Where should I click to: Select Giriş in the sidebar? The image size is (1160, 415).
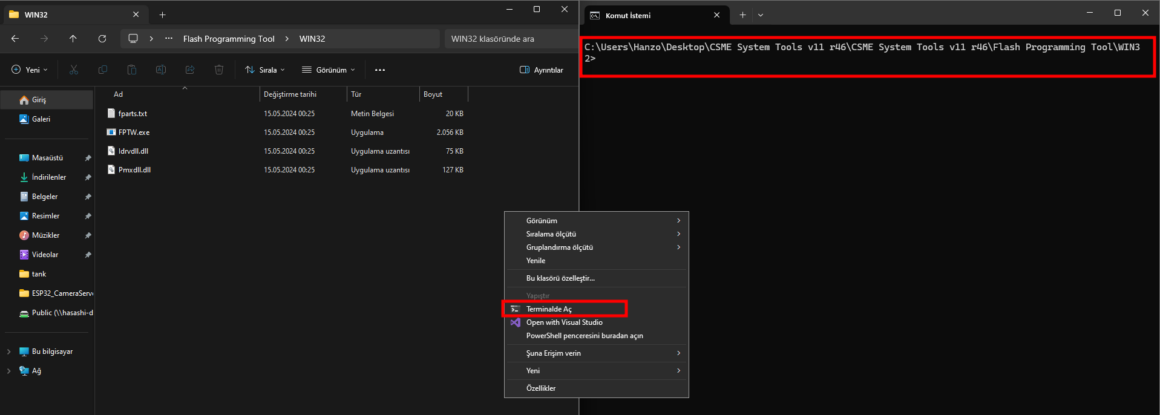click(47, 99)
